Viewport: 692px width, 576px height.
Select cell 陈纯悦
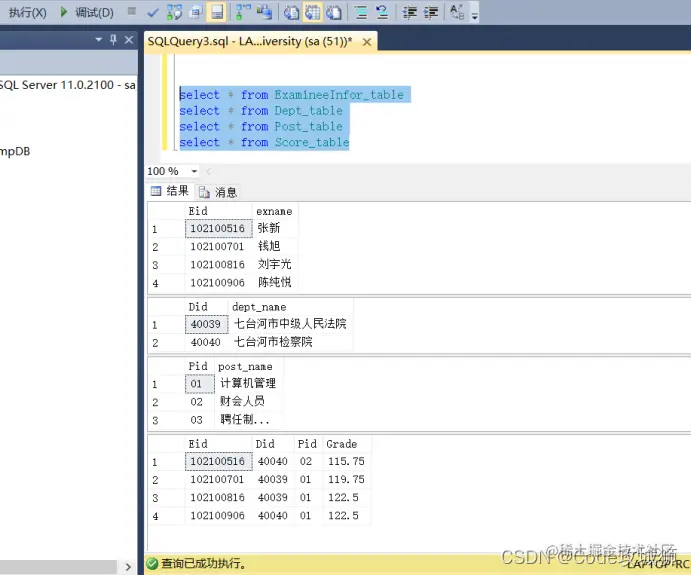click(275, 283)
